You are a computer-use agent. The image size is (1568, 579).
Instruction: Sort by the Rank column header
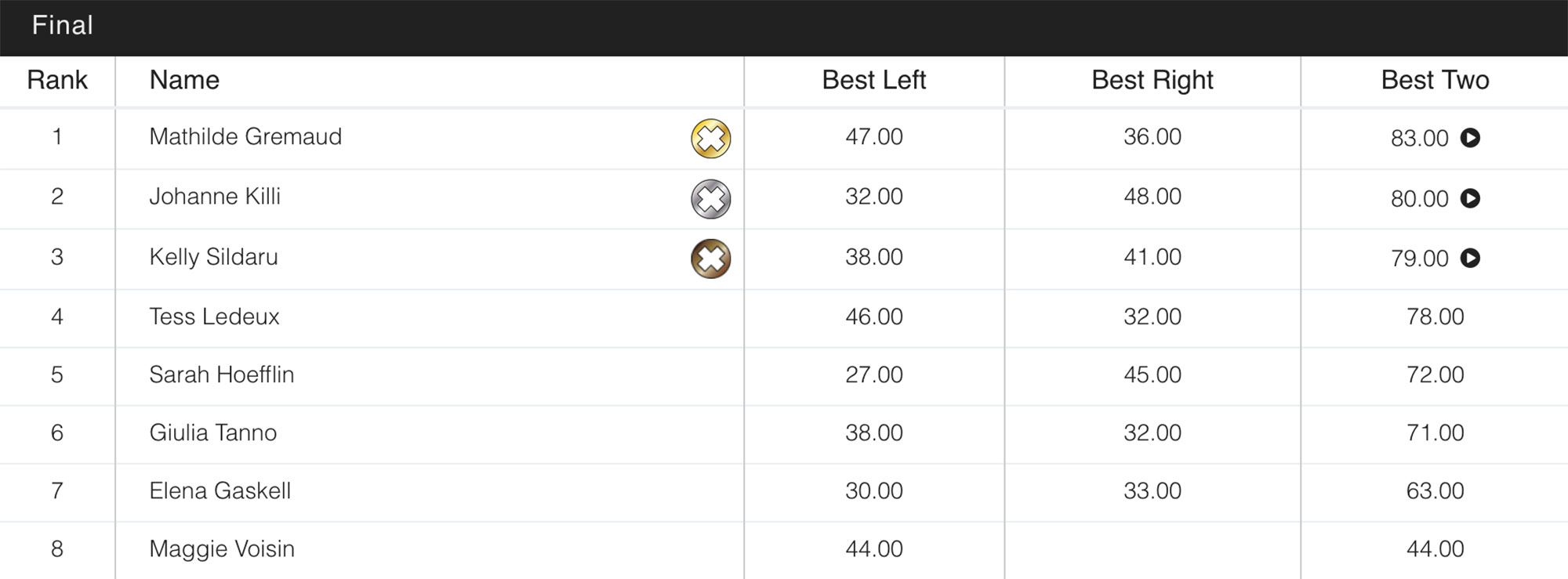pos(57,80)
